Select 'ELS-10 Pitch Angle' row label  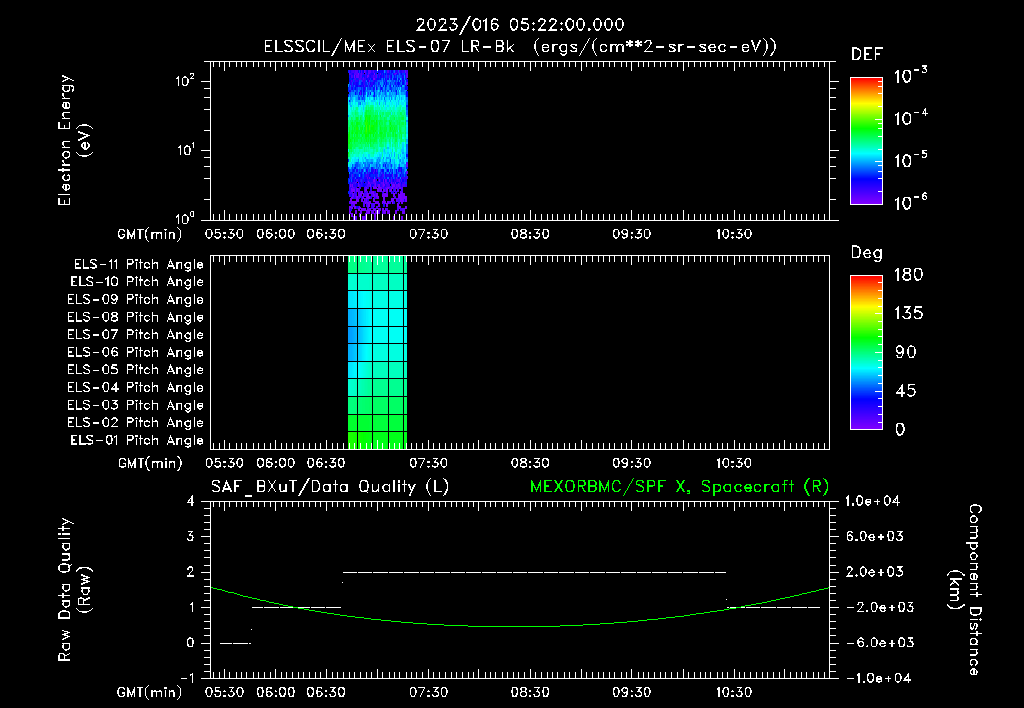point(136,282)
